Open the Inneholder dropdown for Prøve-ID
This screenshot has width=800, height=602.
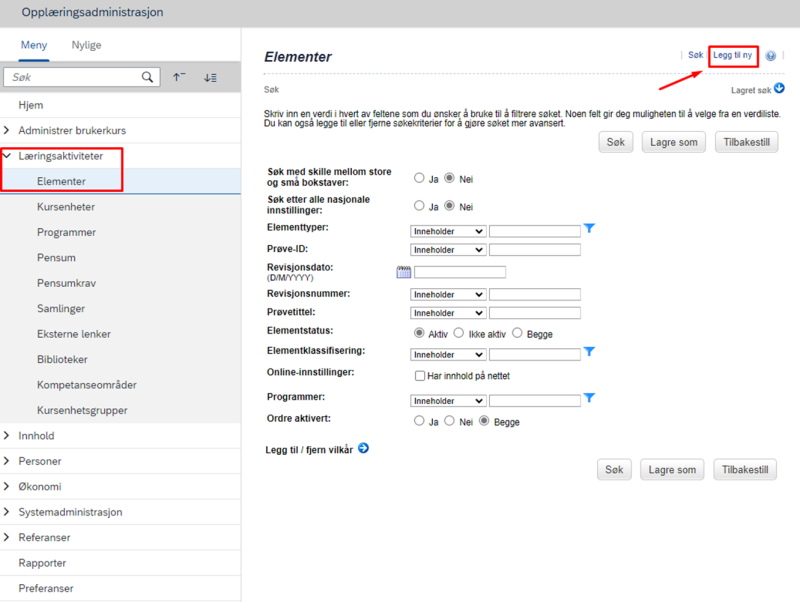coord(447,249)
